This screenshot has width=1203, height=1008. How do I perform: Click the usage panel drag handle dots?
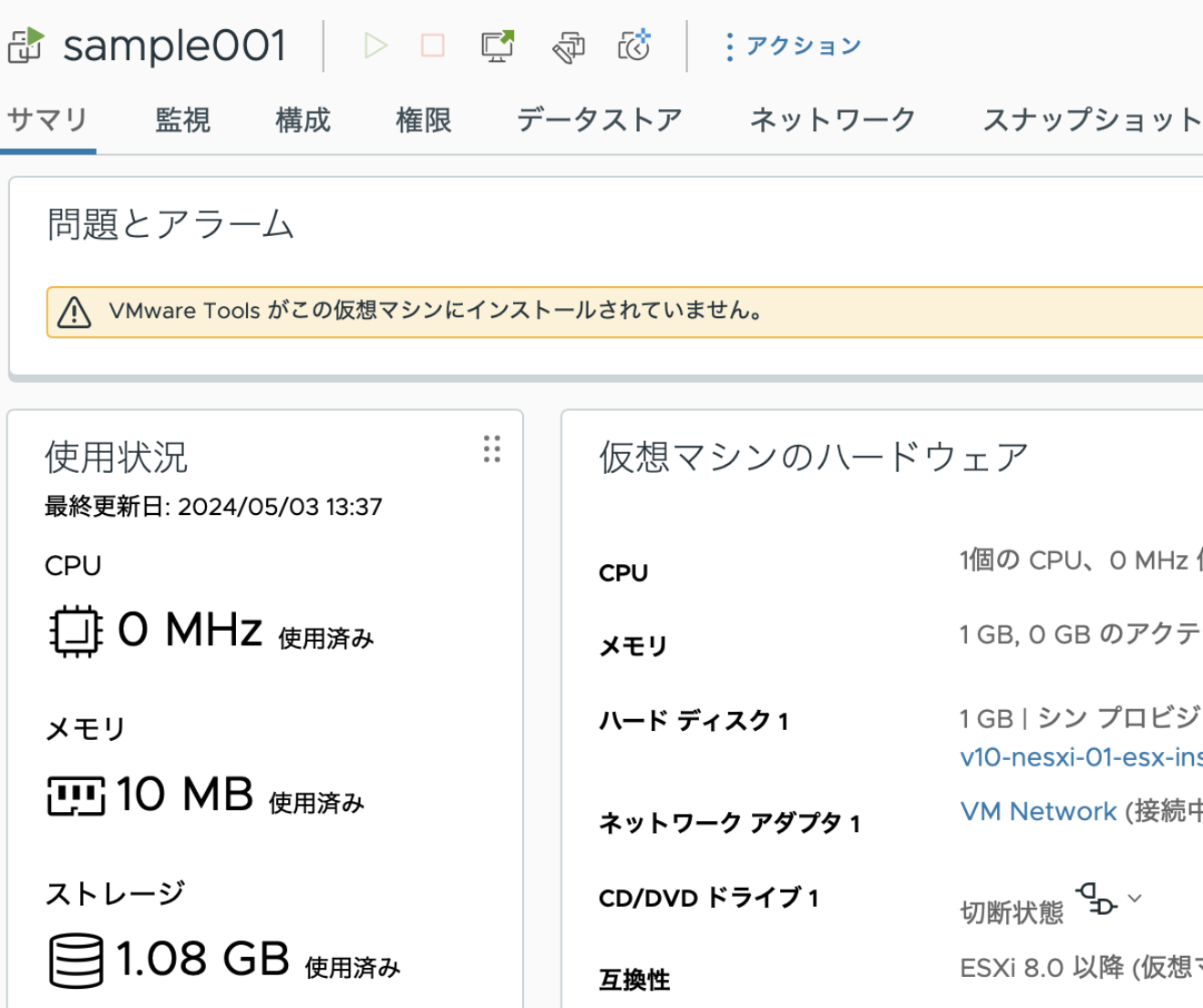491,450
